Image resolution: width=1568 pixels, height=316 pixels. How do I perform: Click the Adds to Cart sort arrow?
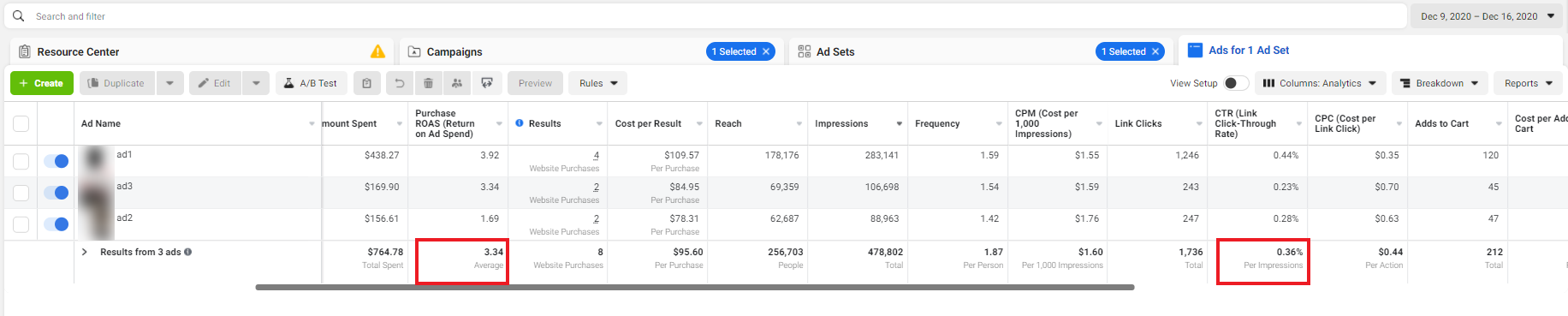(x=1499, y=123)
